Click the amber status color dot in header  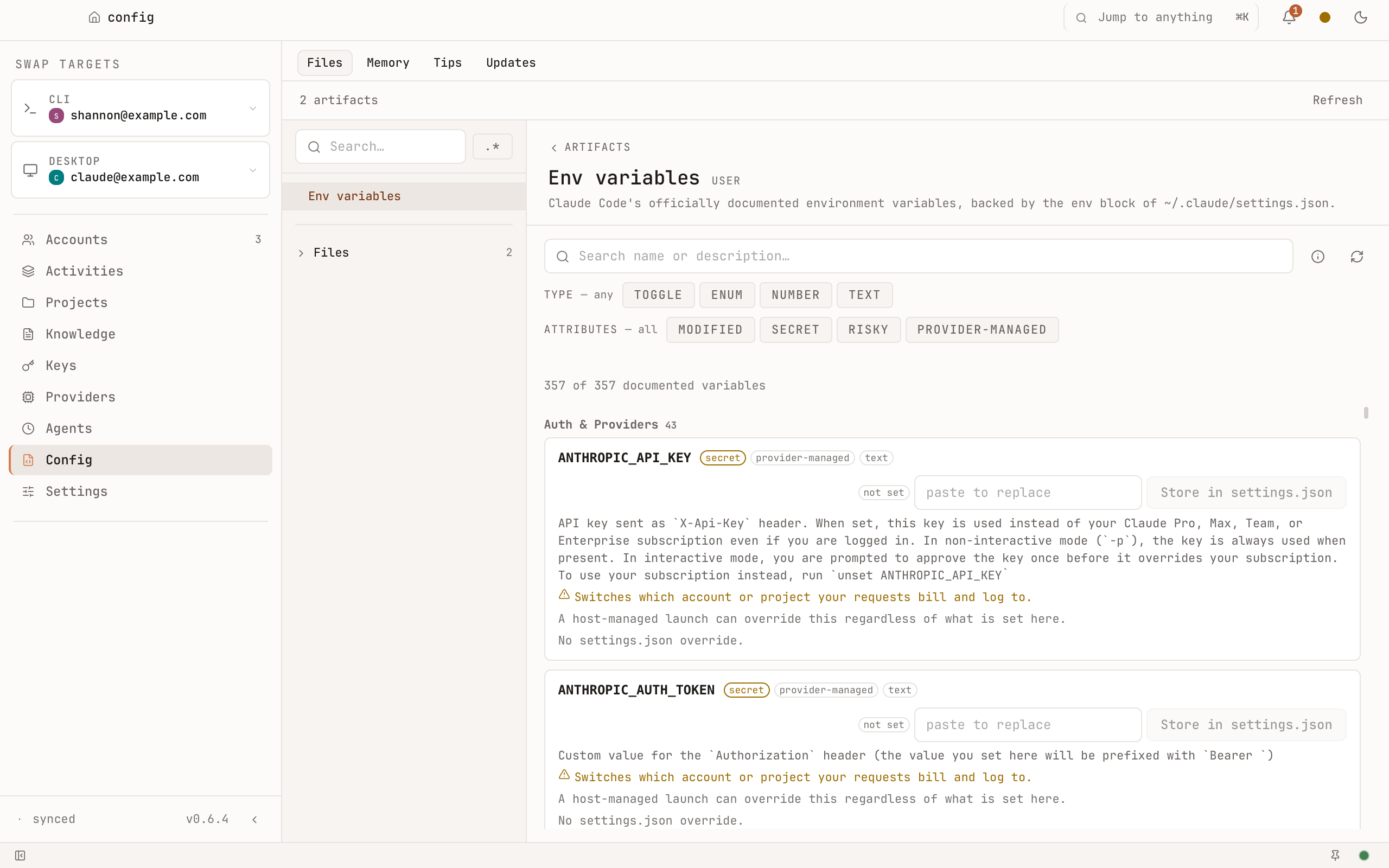click(x=1325, y=17)
